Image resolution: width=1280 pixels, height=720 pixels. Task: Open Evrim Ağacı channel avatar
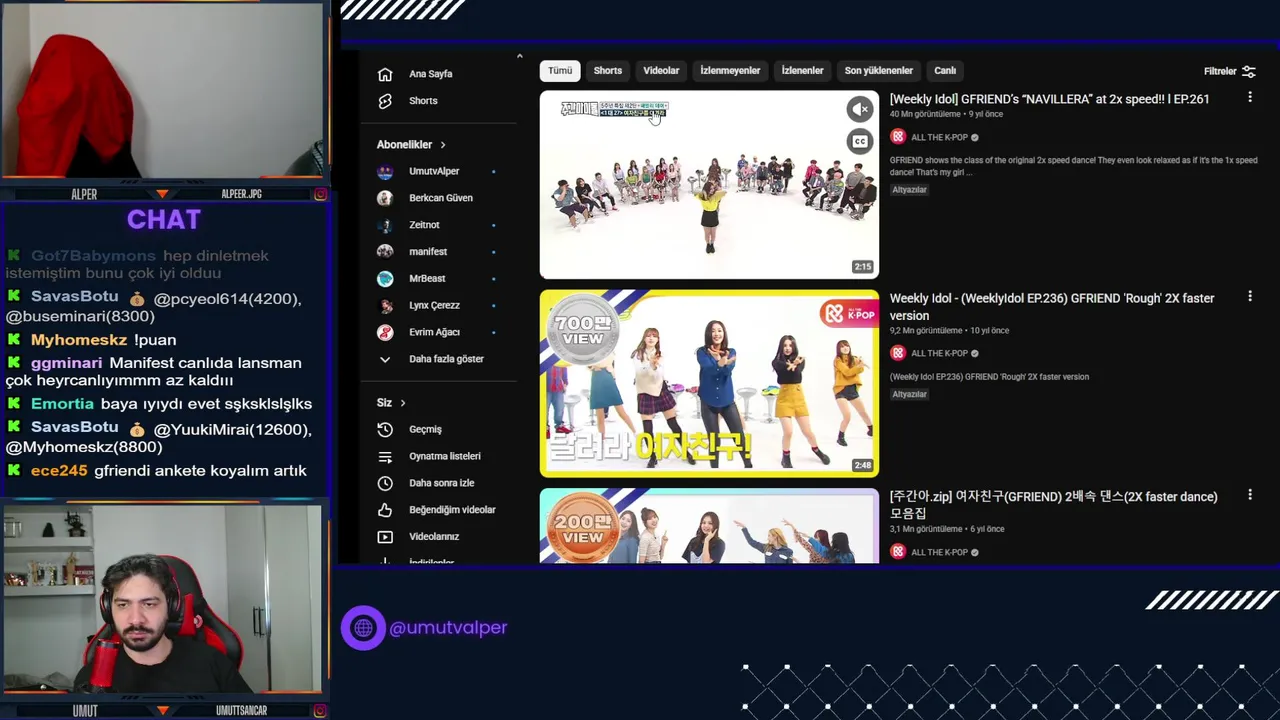[385, 332]
